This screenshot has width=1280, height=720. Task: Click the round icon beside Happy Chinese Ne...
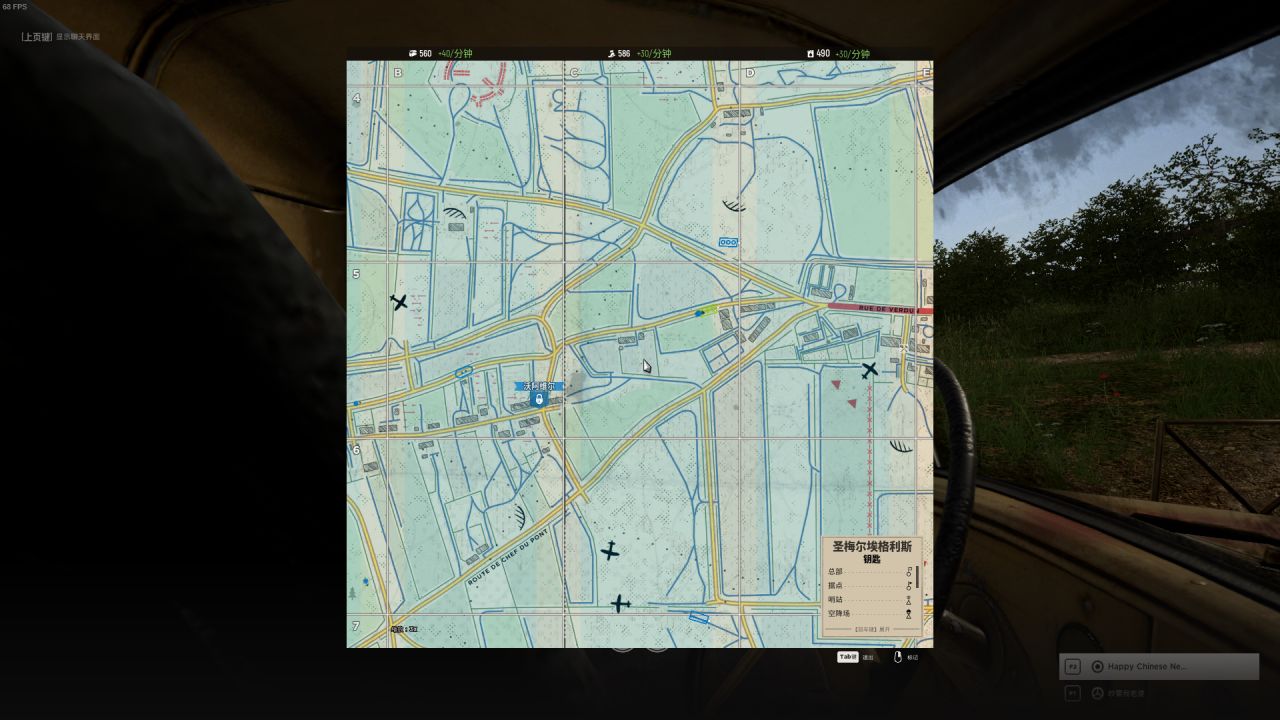click(1097, 667)
